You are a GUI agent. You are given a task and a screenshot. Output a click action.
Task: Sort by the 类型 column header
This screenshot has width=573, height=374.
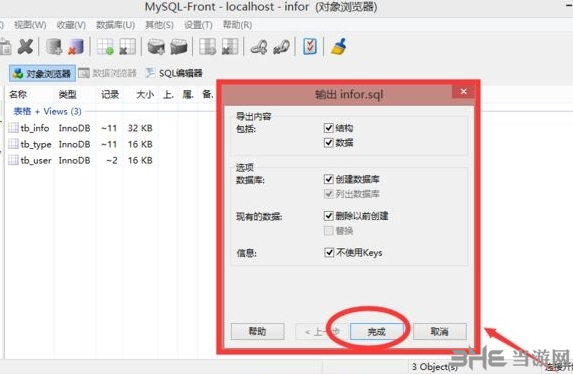point(68,95)
